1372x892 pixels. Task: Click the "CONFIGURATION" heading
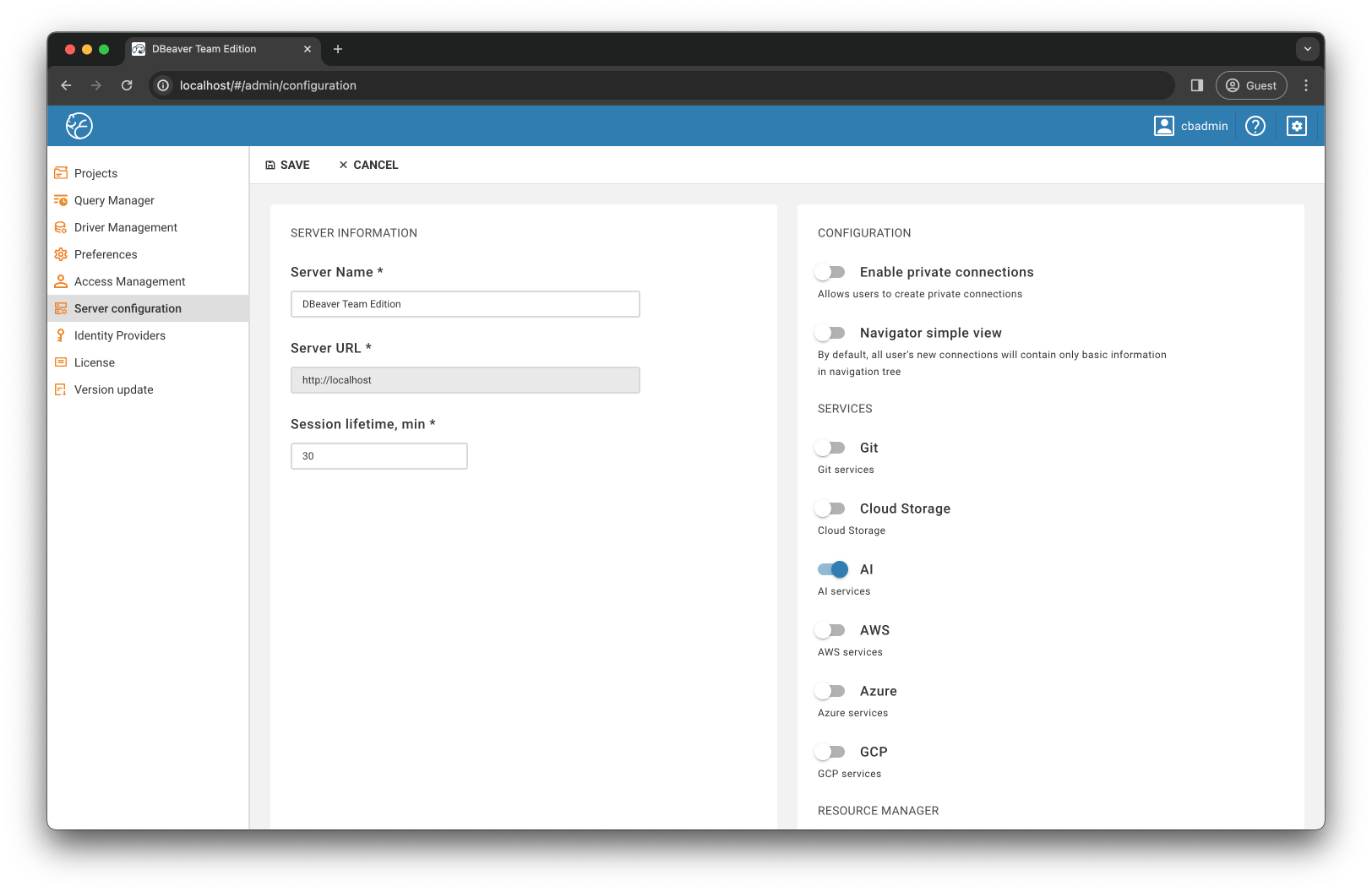pos(864,233)
